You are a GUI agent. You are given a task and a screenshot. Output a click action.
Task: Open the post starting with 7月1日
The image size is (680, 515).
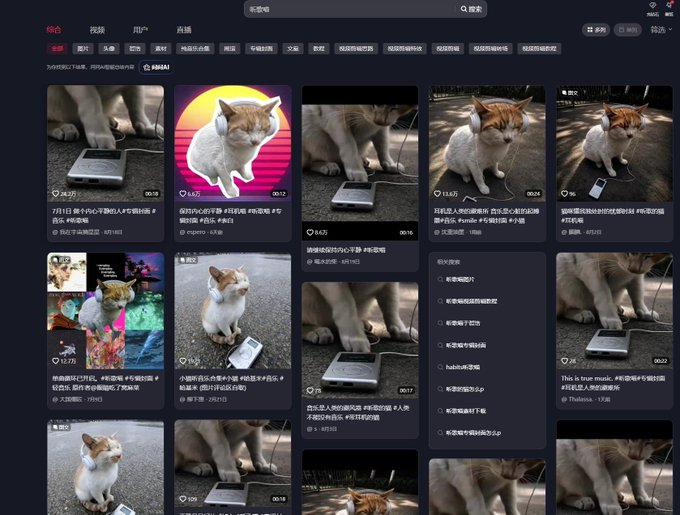(x=104, y=216)
